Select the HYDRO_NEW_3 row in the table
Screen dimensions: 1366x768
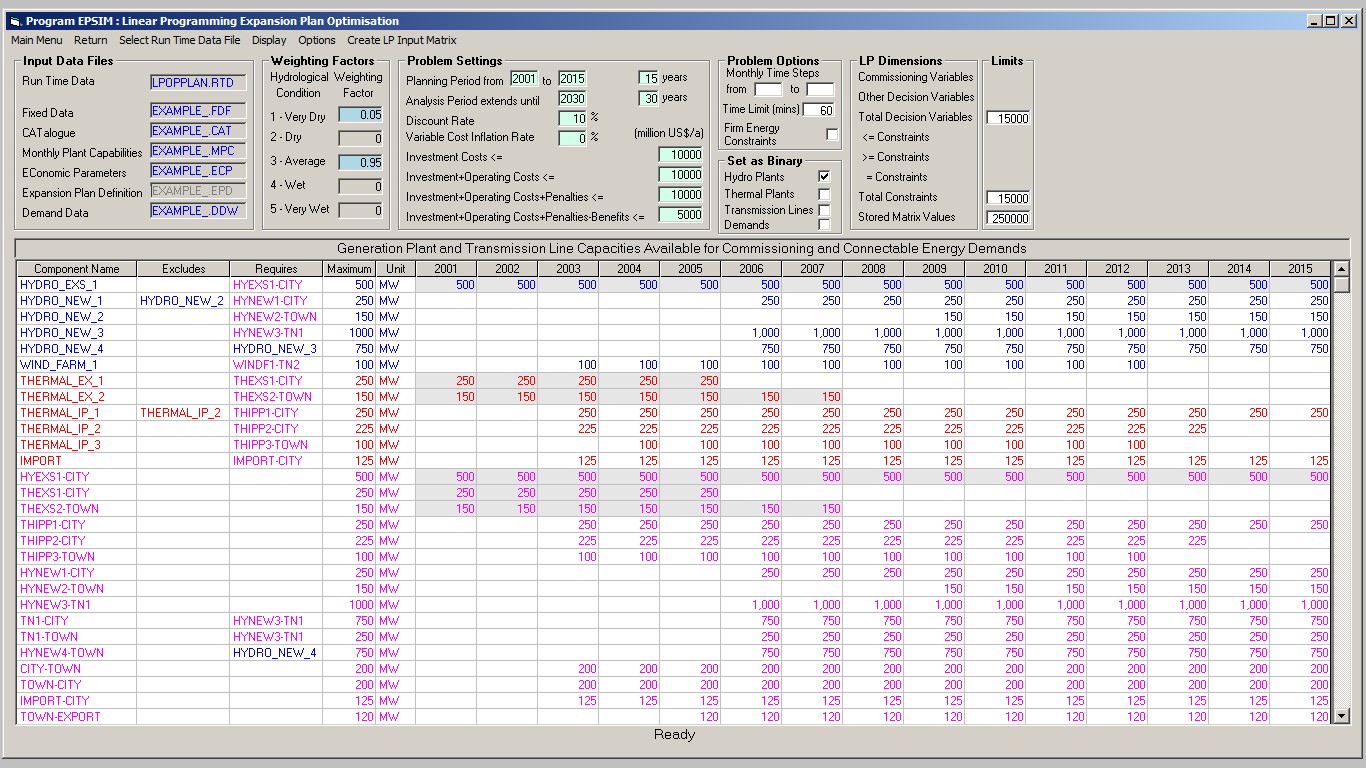[675, 333]
